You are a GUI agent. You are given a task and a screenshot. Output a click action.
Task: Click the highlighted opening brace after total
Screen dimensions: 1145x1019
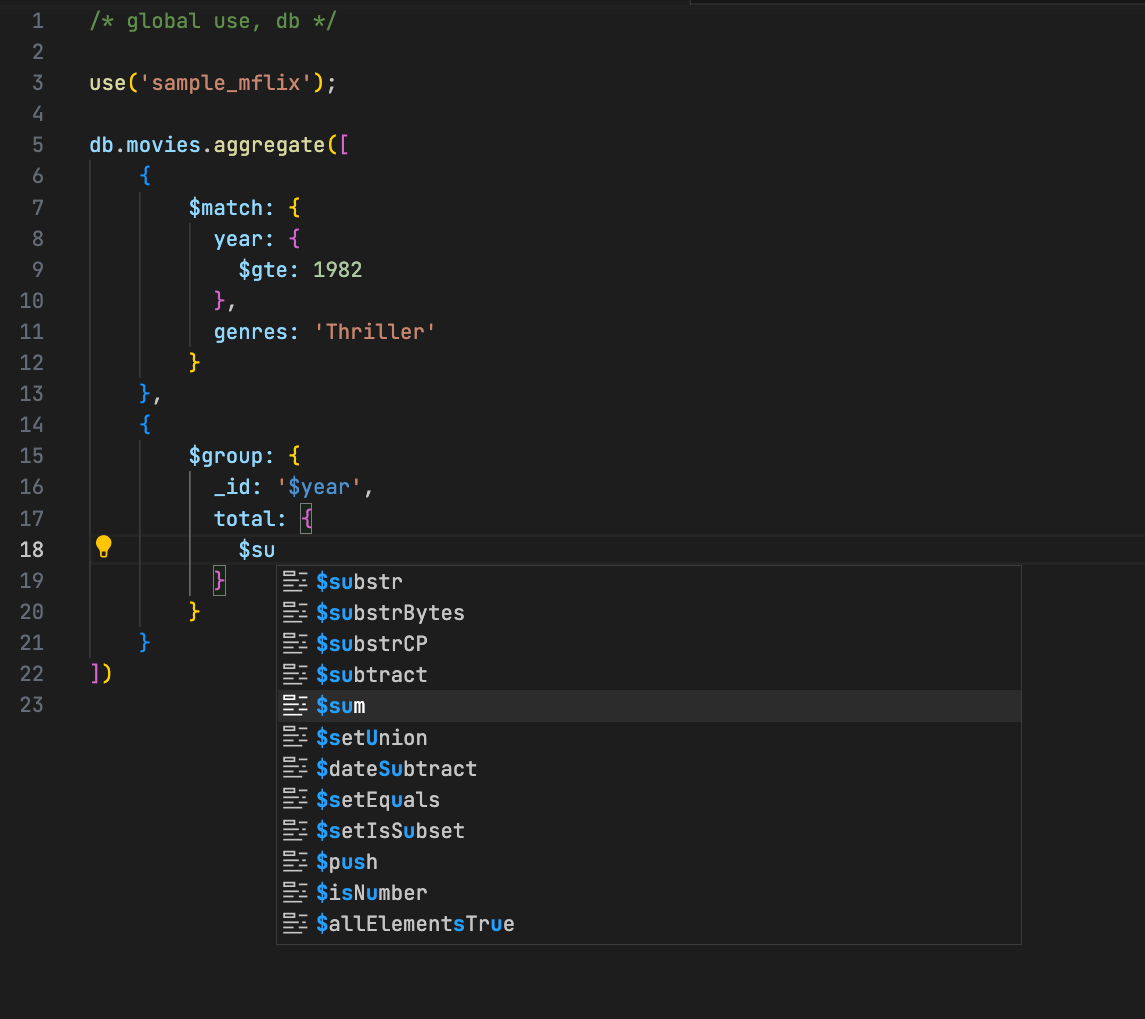(306, 519)
